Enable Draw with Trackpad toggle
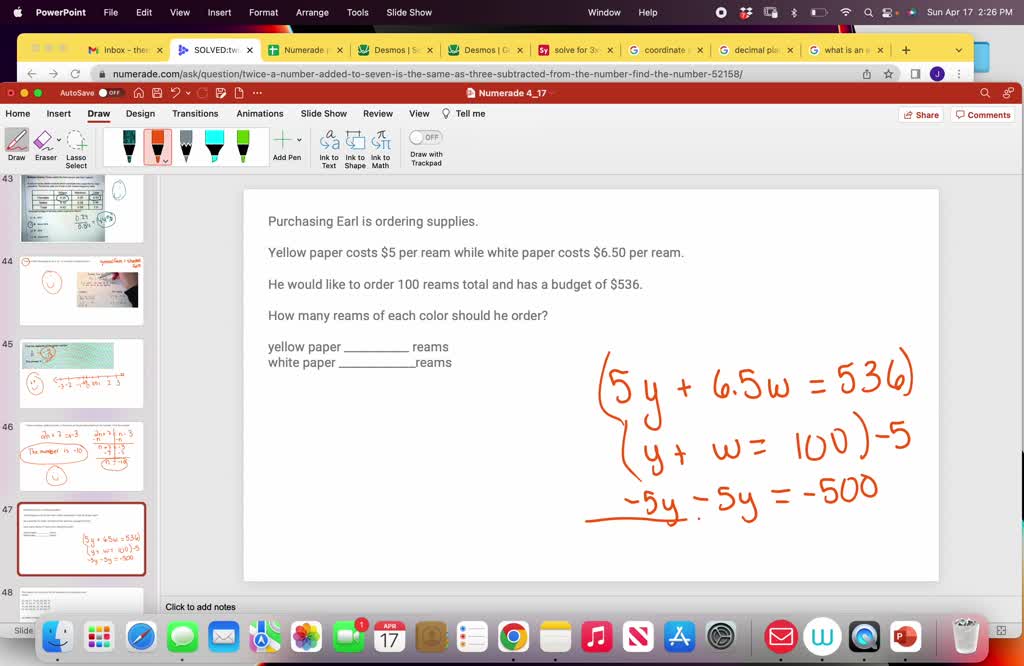Screen dimensions: 1024x666 tap(426, 137)
